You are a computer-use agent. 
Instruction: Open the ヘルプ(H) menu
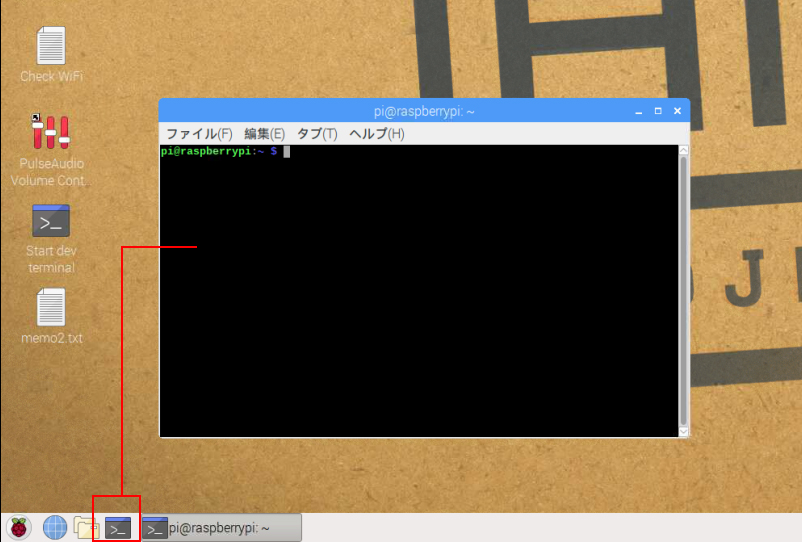[376, 134]
